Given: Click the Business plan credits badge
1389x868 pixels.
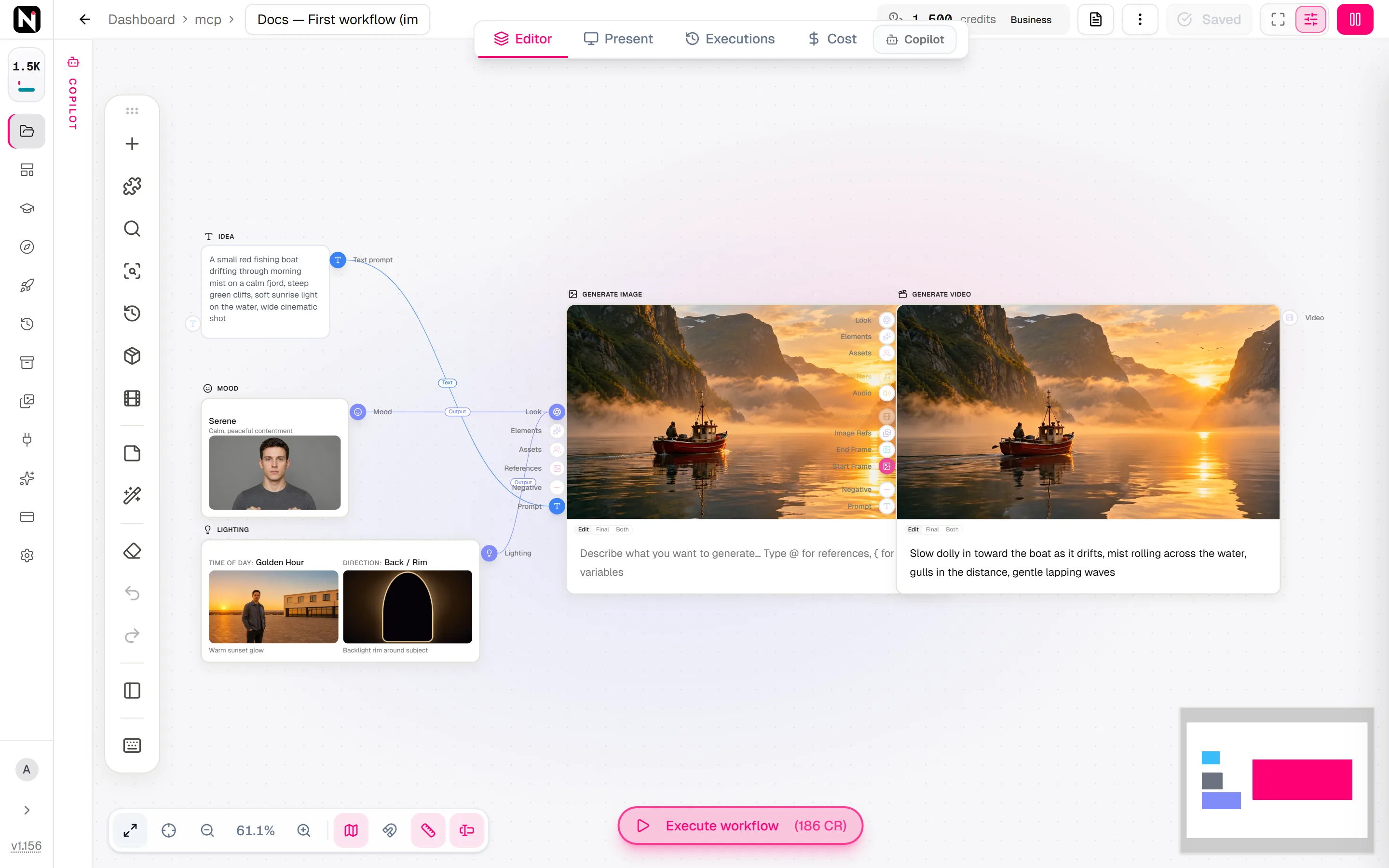Looking at the screenshot, I should pos(1031,19).
